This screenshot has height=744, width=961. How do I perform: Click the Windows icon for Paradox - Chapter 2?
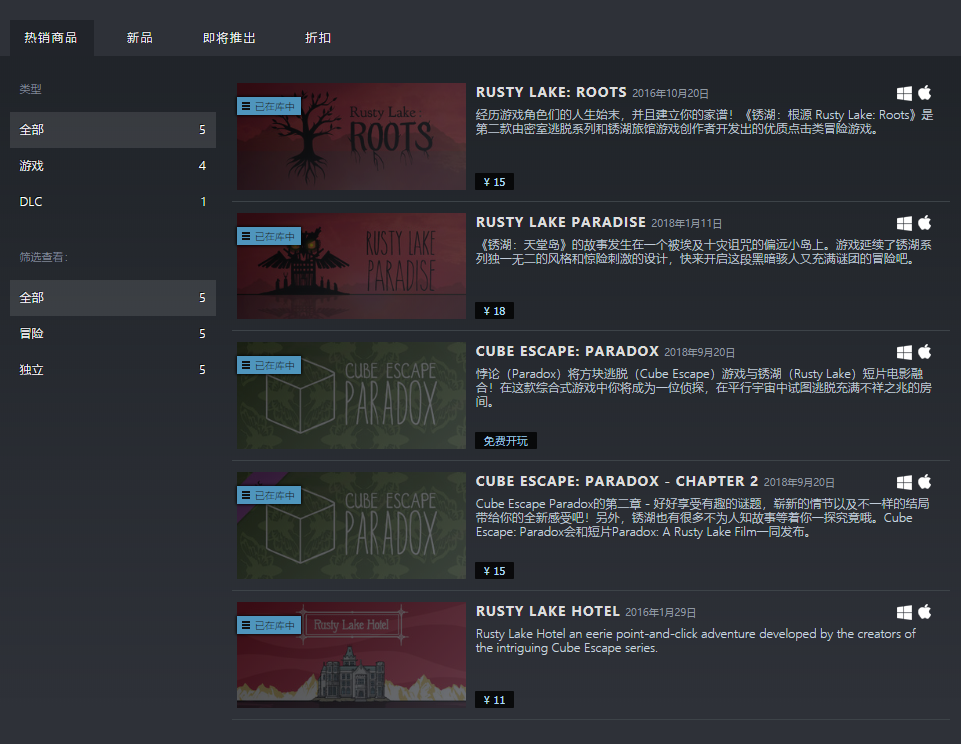[x=905, y=481]
